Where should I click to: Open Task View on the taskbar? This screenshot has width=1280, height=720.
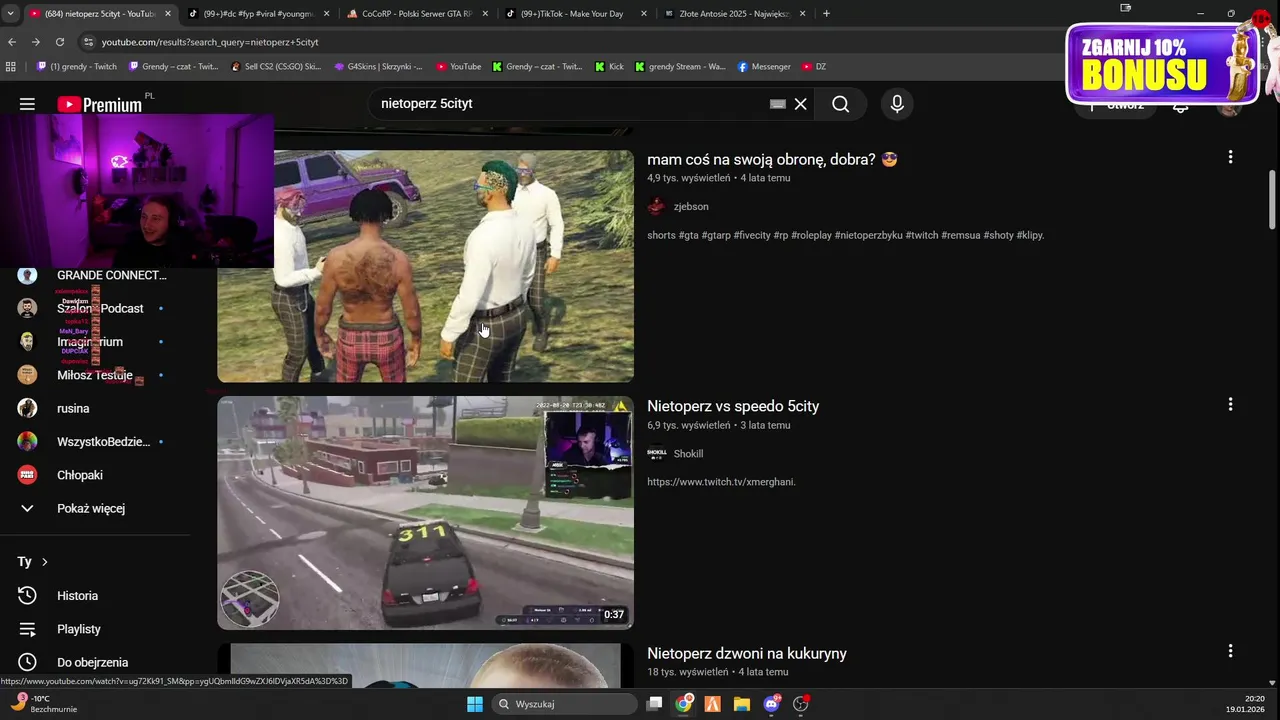[x=654, y=704]
